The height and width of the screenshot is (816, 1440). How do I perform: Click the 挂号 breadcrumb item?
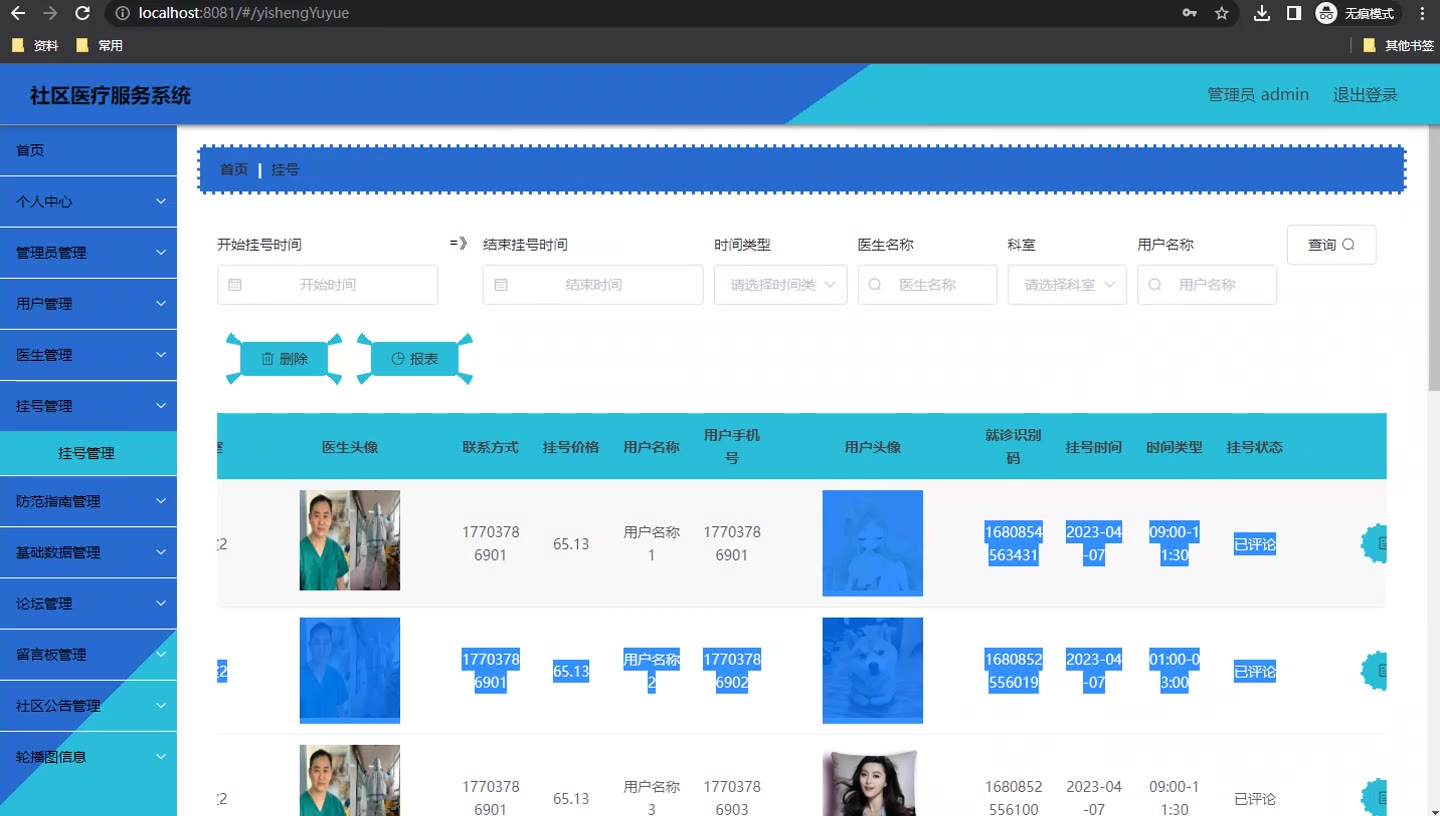click(x=285, y=170)
